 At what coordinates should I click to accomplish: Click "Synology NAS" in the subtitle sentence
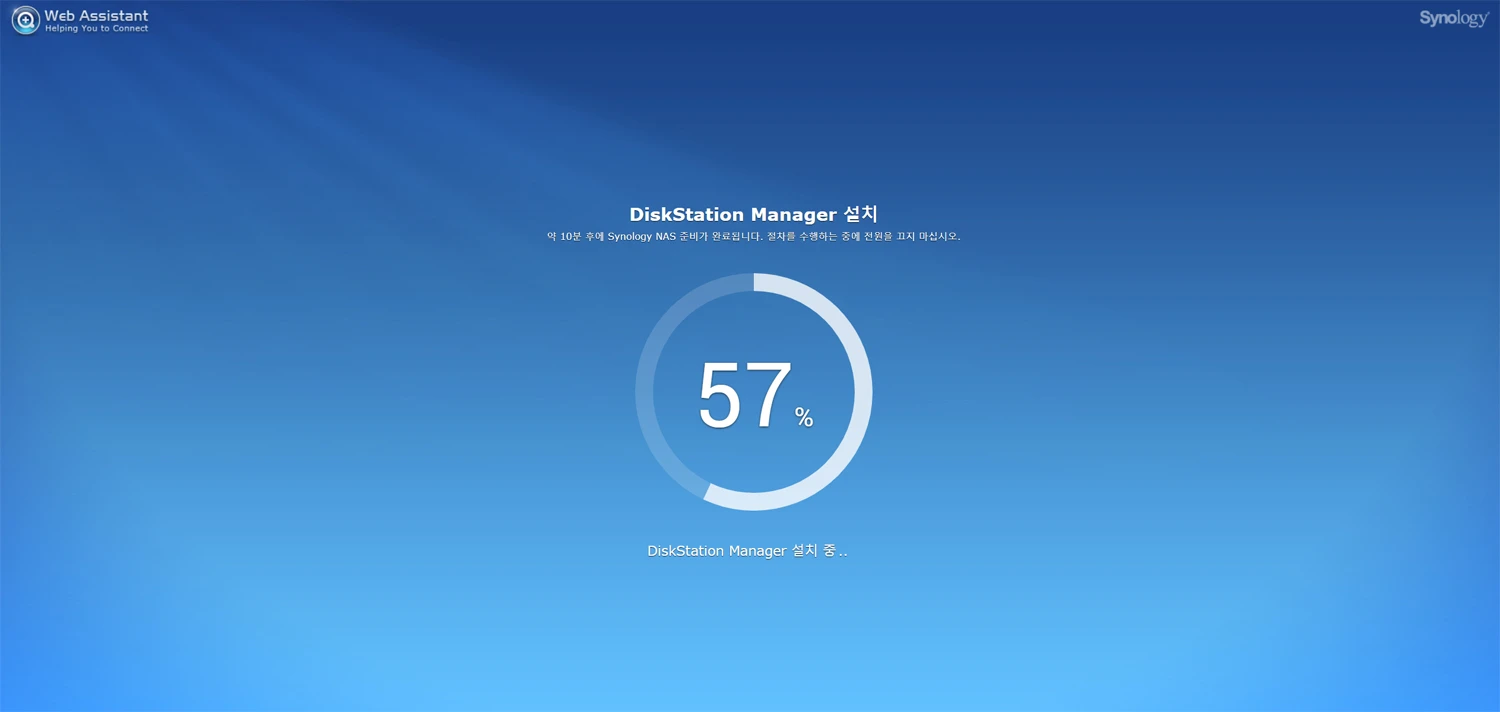click(640, 237)
